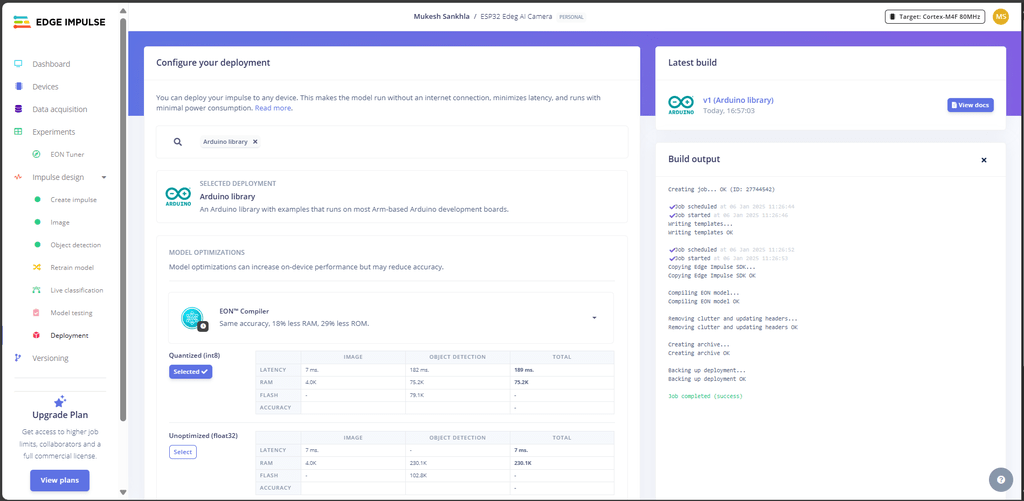Close the Build output panel
Screen dimensions: 1024x501
click(984, 160)
